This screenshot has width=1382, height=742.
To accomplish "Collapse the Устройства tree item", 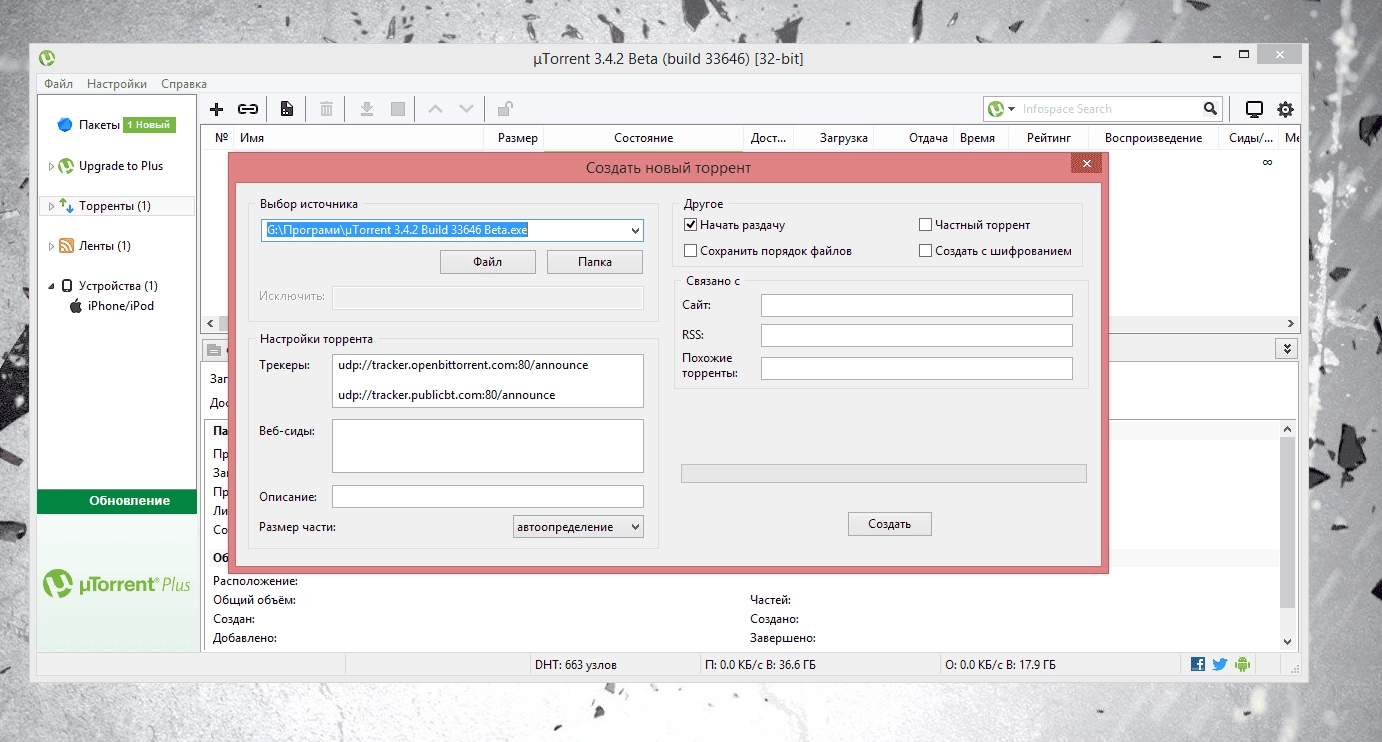I will [x=51, y=286].
